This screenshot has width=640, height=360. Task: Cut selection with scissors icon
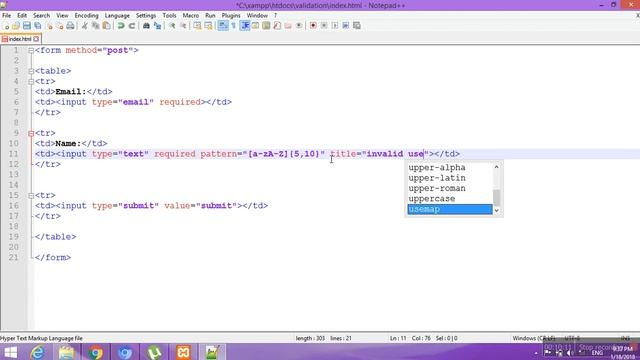[x=84, y=26]
